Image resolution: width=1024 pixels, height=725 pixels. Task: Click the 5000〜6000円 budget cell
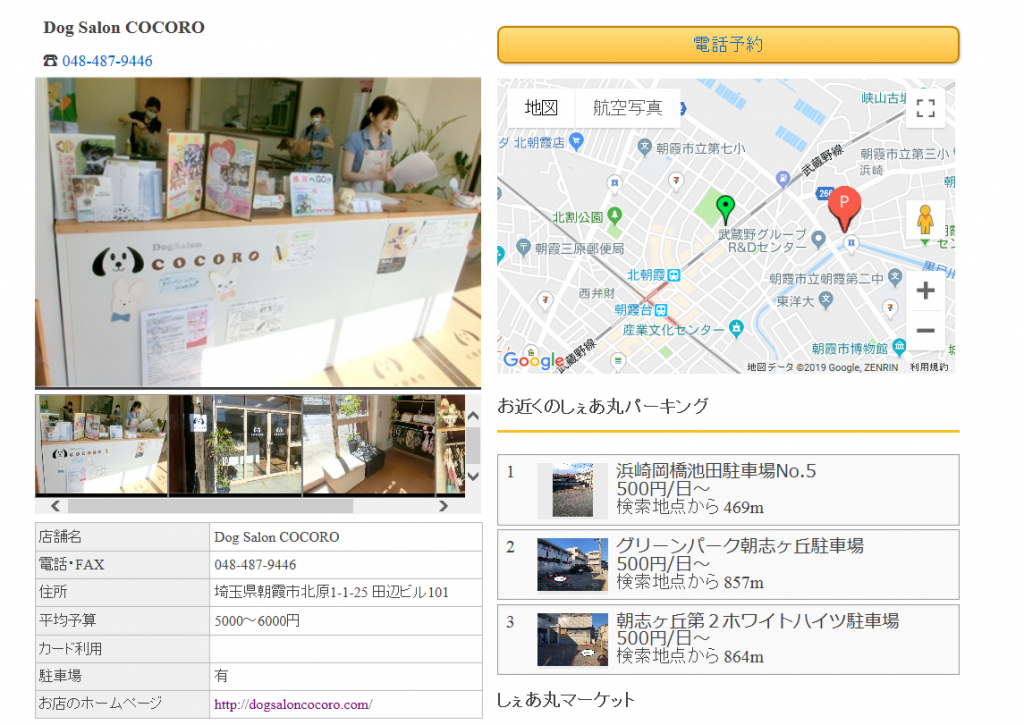[345, 620]
